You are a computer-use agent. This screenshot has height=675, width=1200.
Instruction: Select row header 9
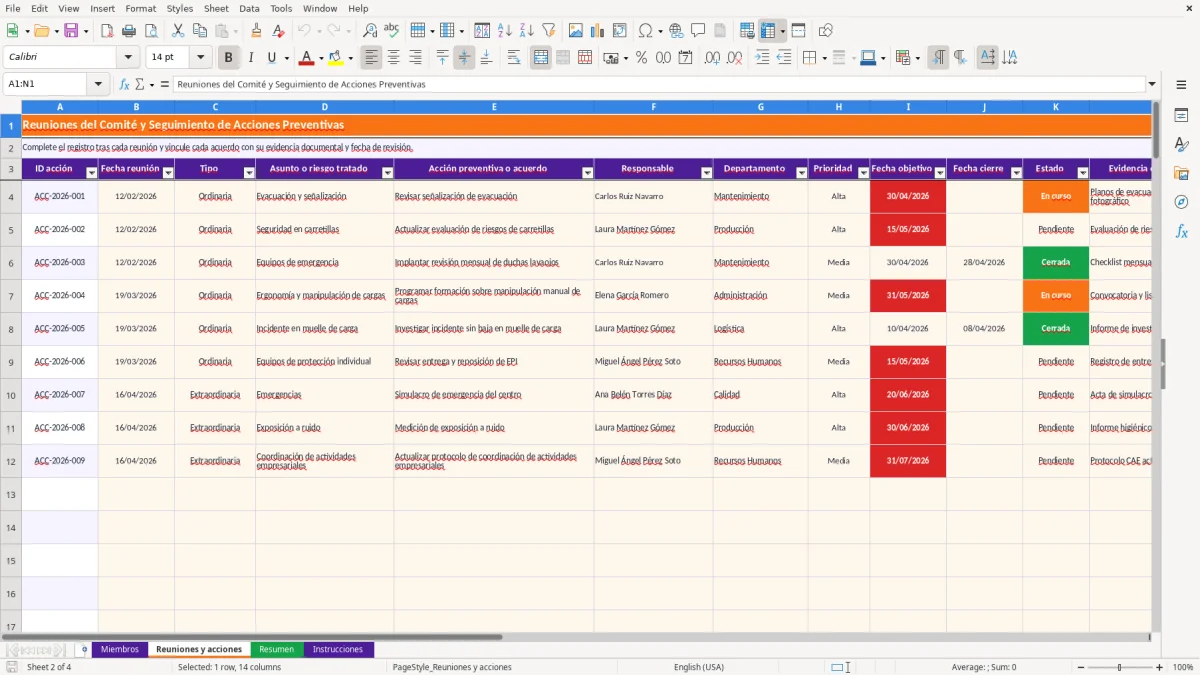point(11,362)
